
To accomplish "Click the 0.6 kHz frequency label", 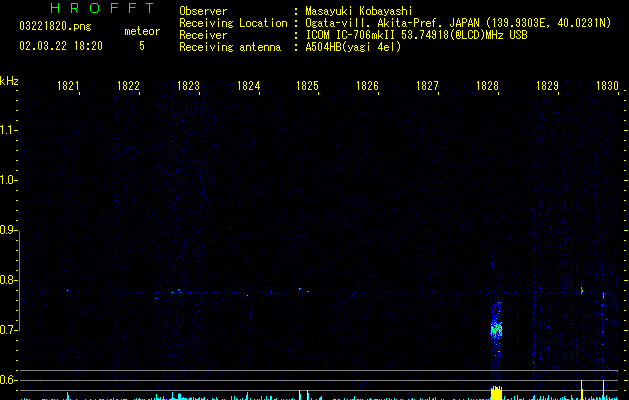I will click(x=8, y=380).
